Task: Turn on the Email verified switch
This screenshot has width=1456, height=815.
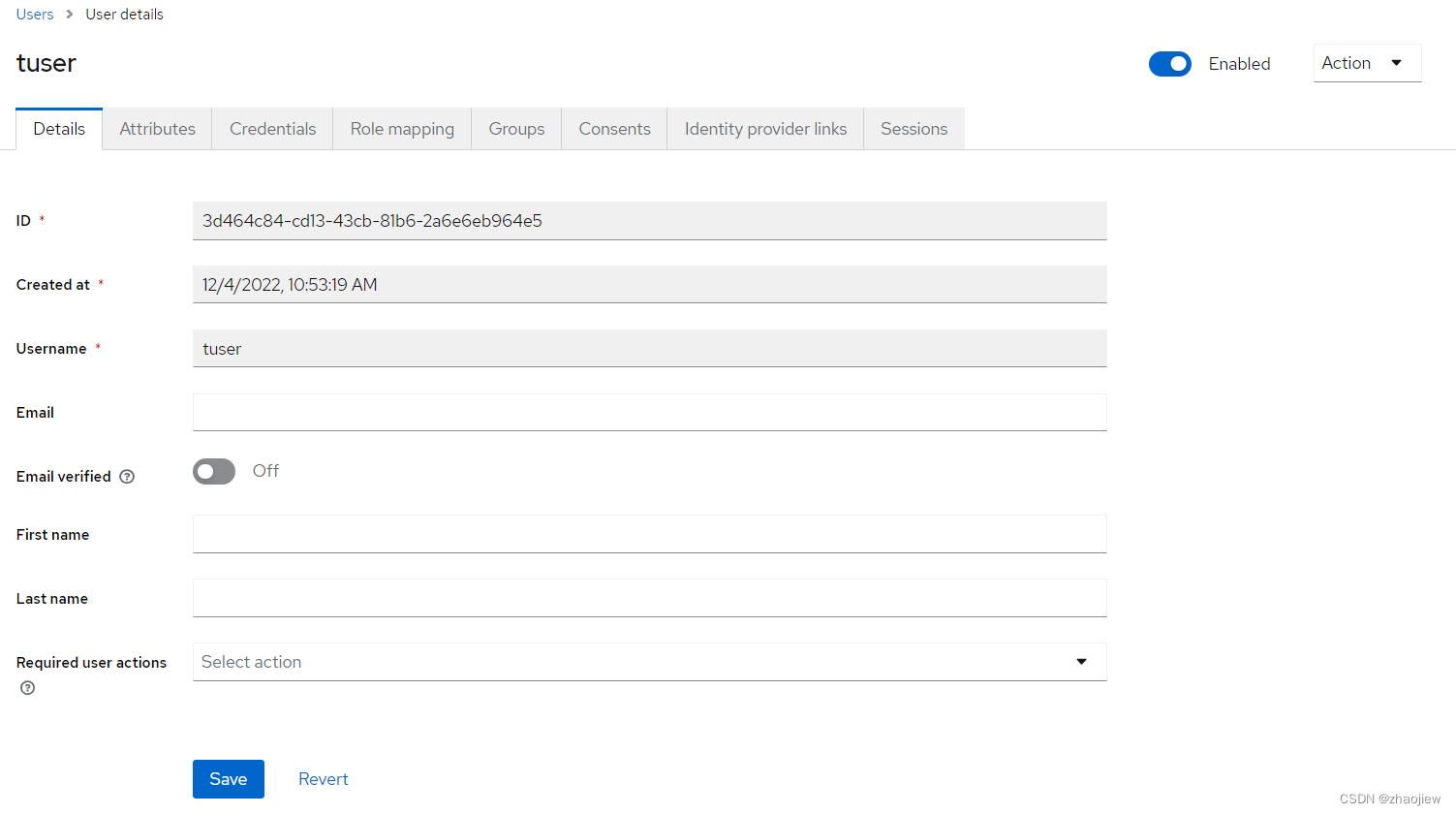Action: [x=214, y=471]
